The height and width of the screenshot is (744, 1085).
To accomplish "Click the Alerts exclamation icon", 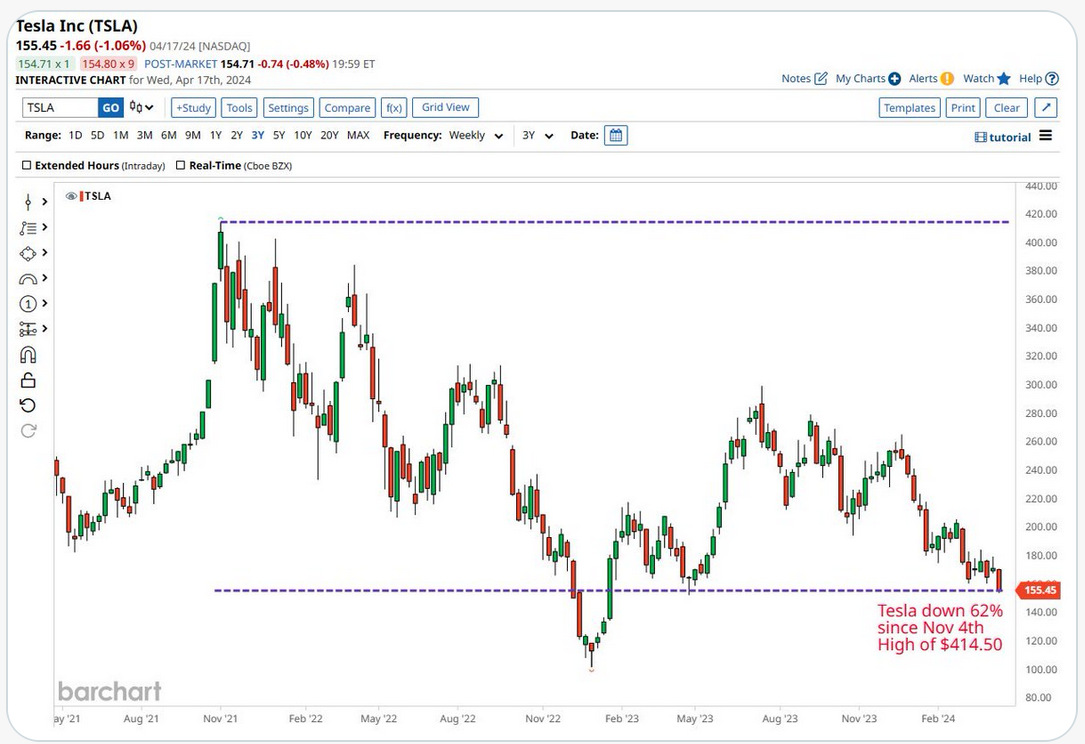I will (947, 79).
